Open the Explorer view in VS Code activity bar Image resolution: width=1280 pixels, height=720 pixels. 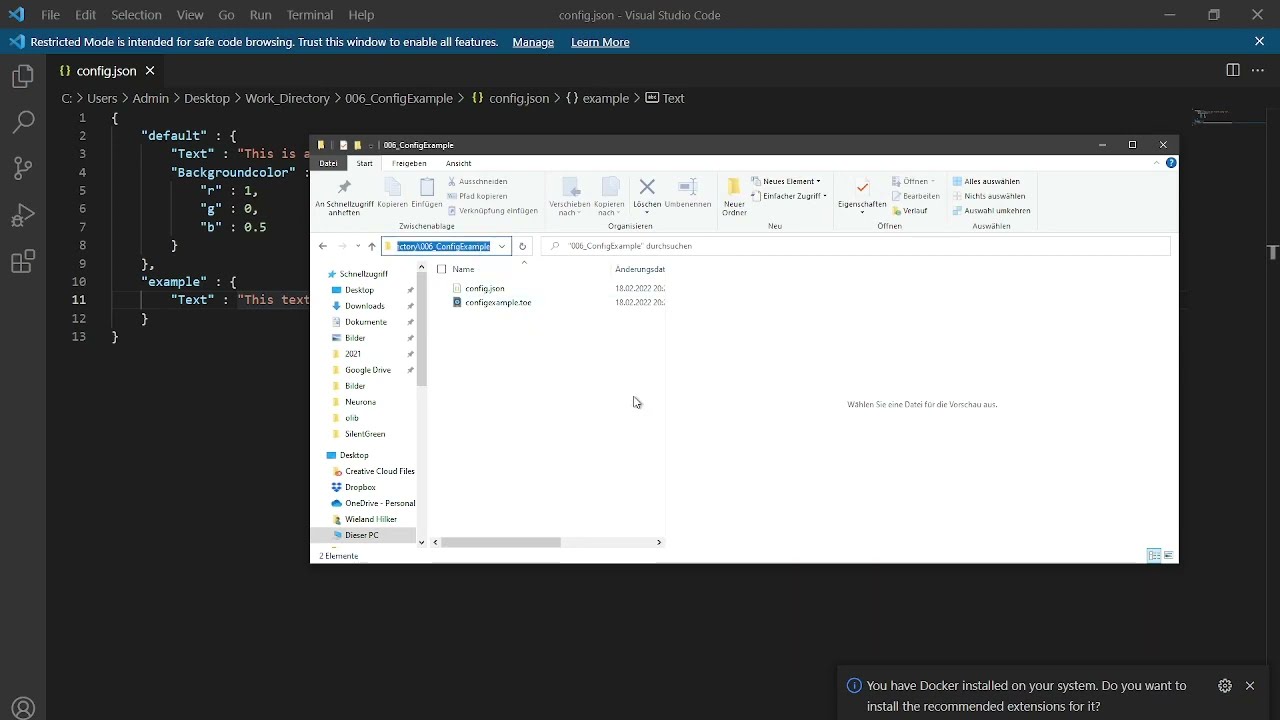click(x=23, y=77)
